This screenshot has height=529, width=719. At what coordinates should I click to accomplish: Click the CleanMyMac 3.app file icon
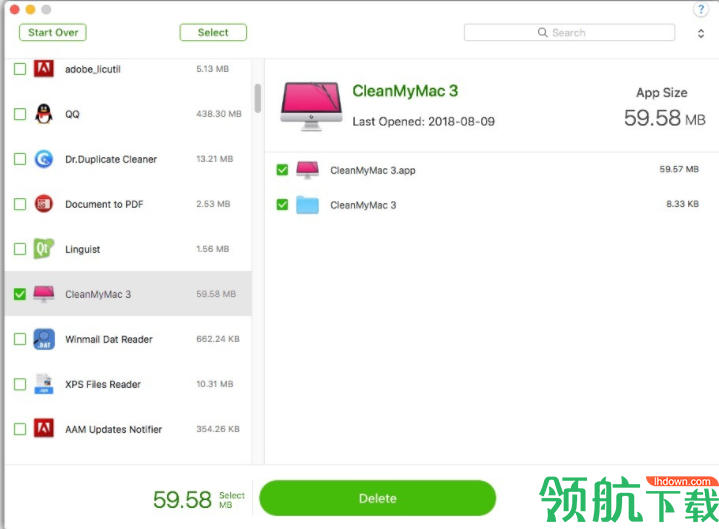pyautogui.click(x=307, y=170)
